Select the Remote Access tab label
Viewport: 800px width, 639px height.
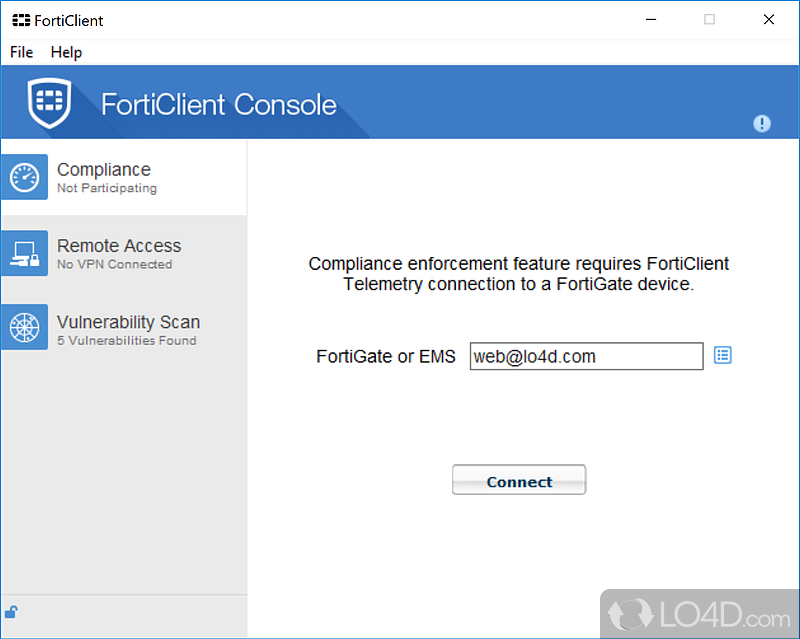pos(119,246)
